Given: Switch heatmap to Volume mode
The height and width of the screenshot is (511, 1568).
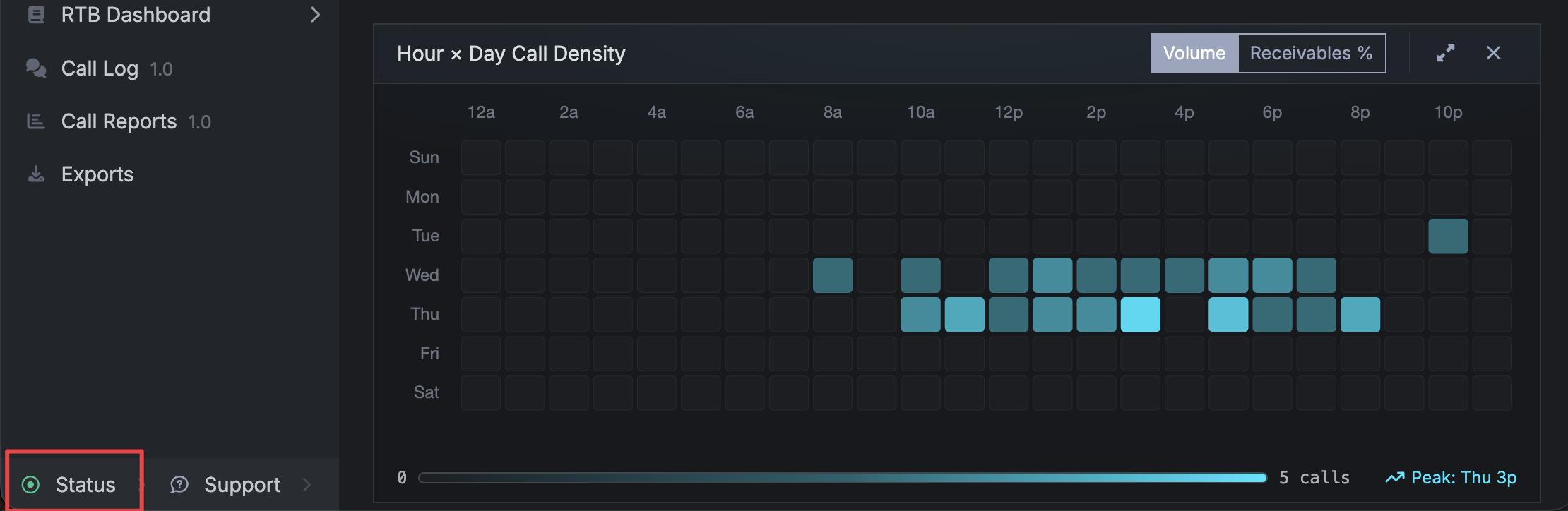Looking at the screenshot, I should 1194,53.
